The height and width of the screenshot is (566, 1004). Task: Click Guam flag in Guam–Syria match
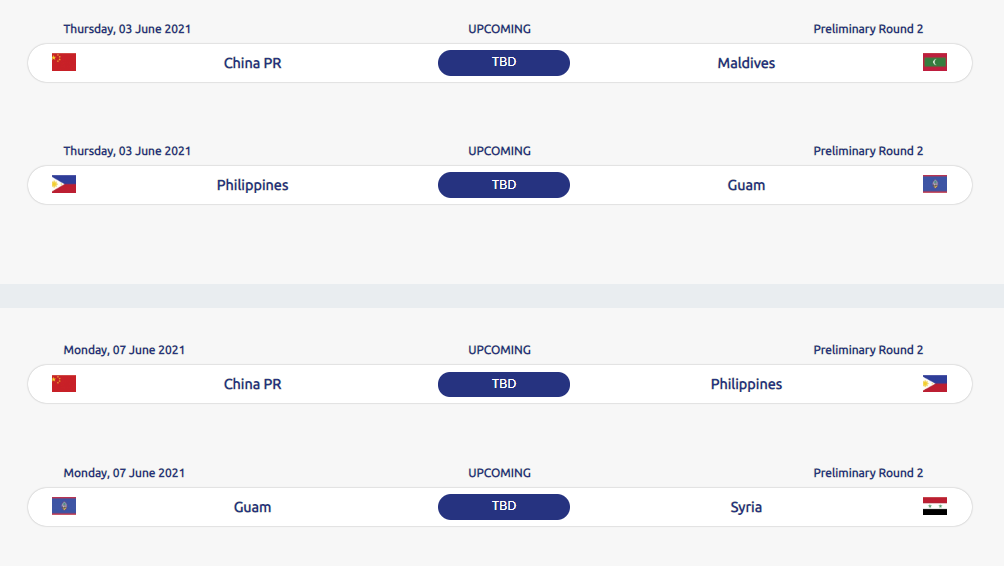[64, 506]
